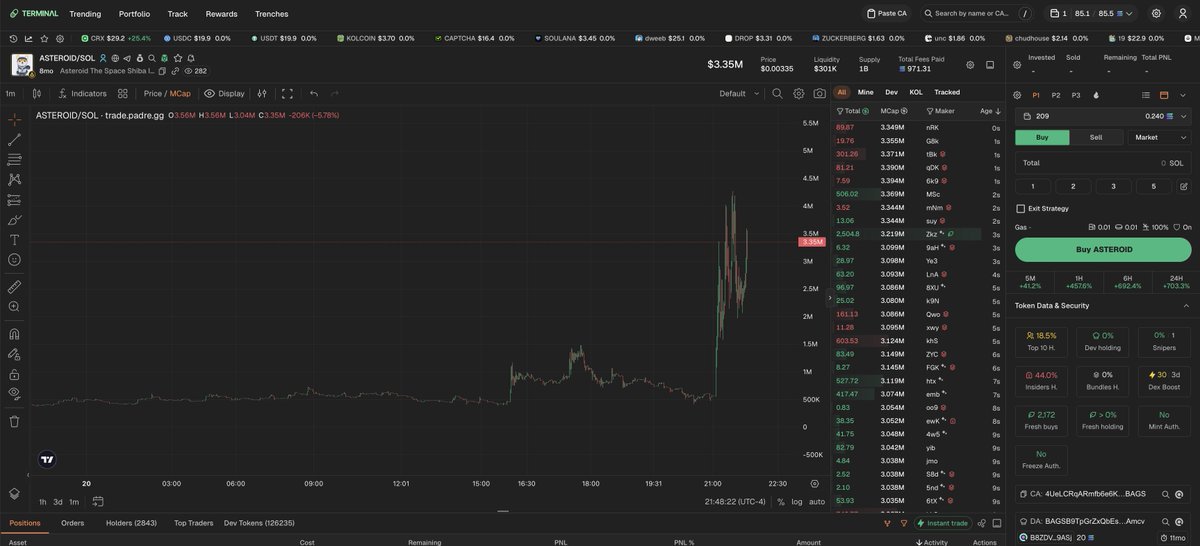Select the emoji sticker tool
Viewport: 1200px width, 546px height.
click(15, 260)
